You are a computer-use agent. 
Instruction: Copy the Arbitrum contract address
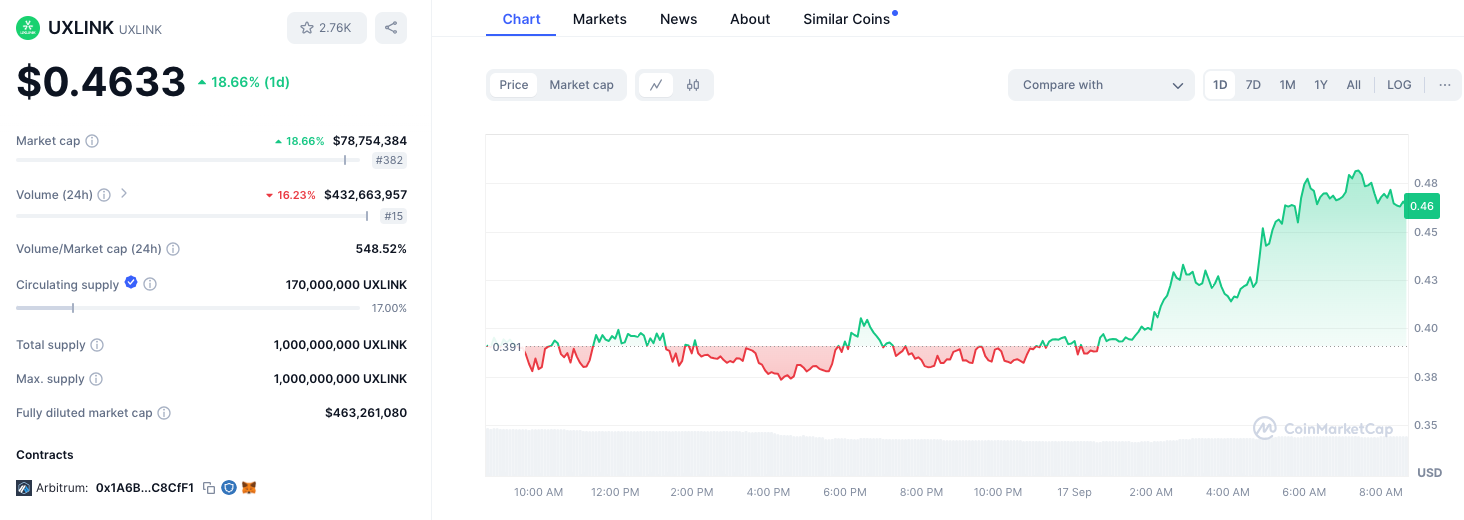[x=209, y=488]
